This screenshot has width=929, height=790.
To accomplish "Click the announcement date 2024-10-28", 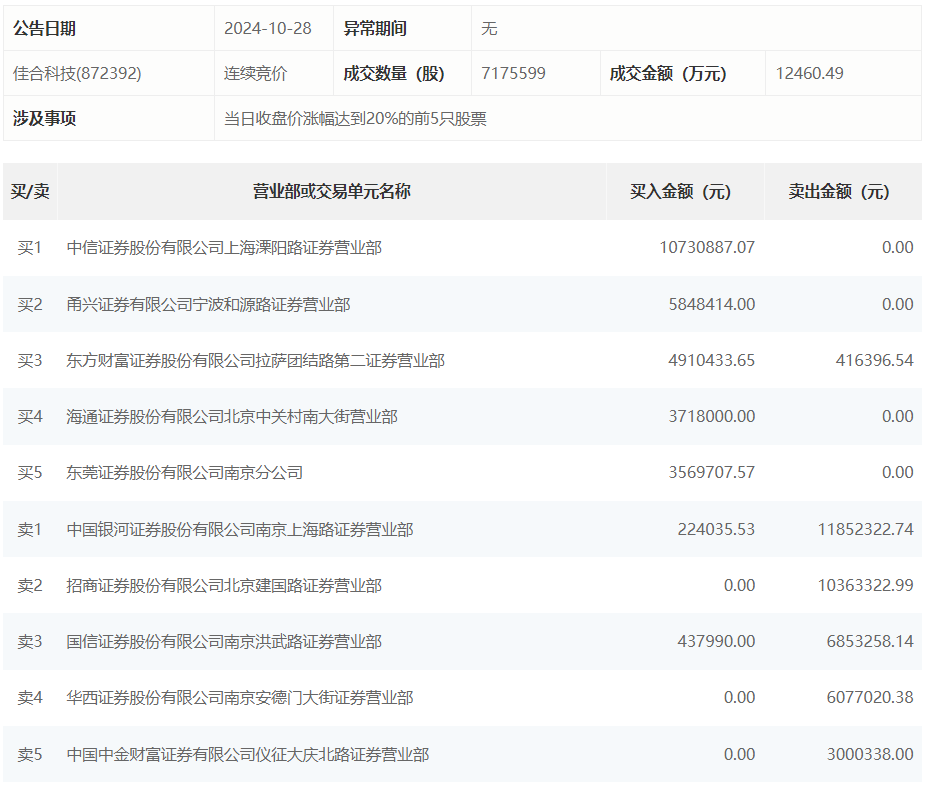I will (x=268, y=28).
